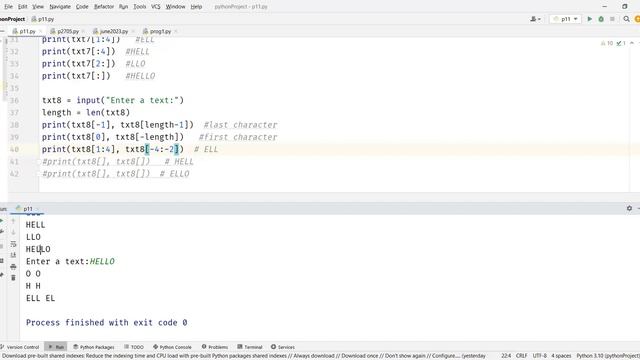Open the user account dropdown in the toolbar
This screenshot has width=640, height=360.
pyautogui.click(x=535, y=19)
